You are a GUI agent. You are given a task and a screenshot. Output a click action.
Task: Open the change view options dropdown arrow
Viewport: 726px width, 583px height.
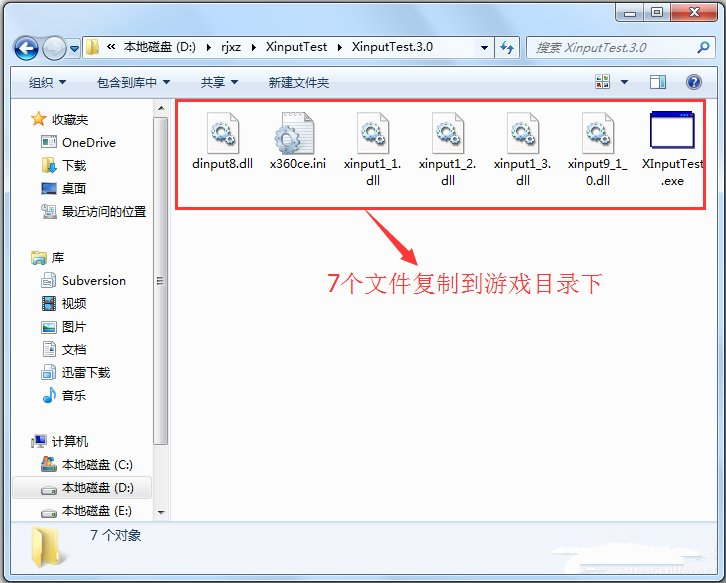[x=625, y=82]
